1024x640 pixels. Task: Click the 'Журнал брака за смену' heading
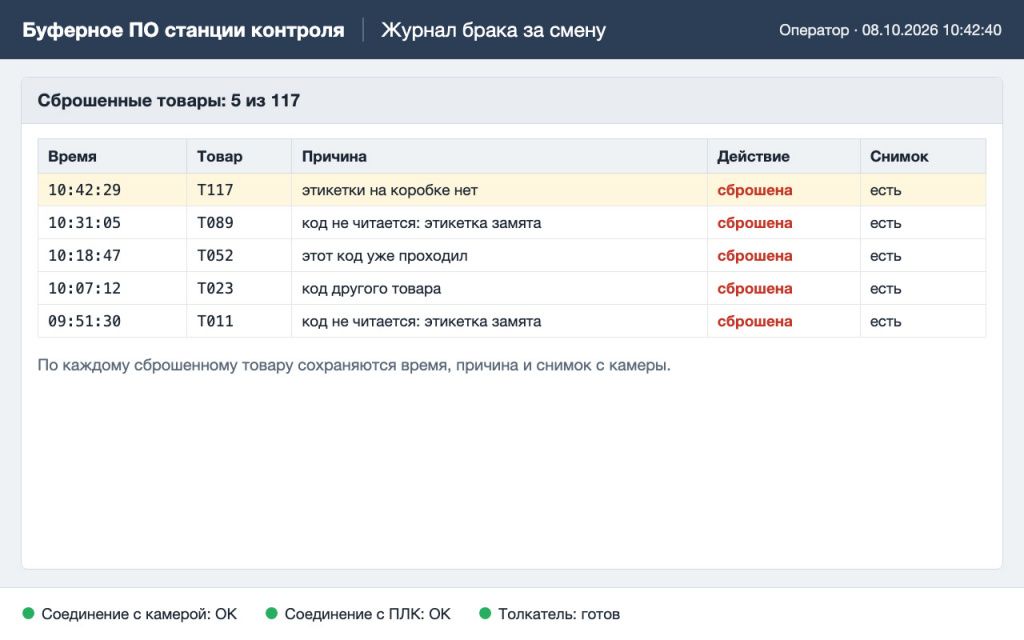pyautogui.click(x=494, y=30)
